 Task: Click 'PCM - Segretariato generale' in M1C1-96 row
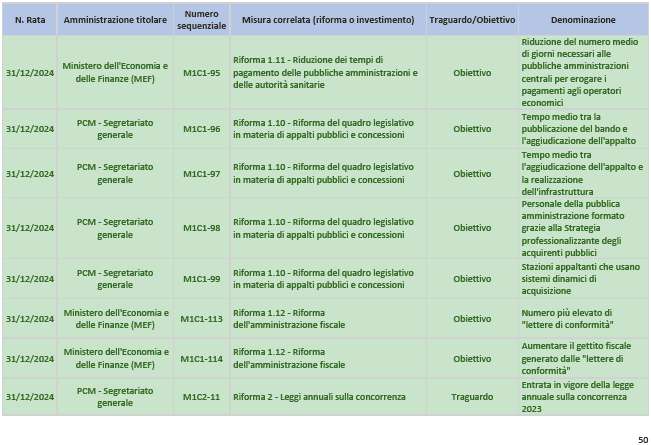pyautogui.click(x=115, y=129)
